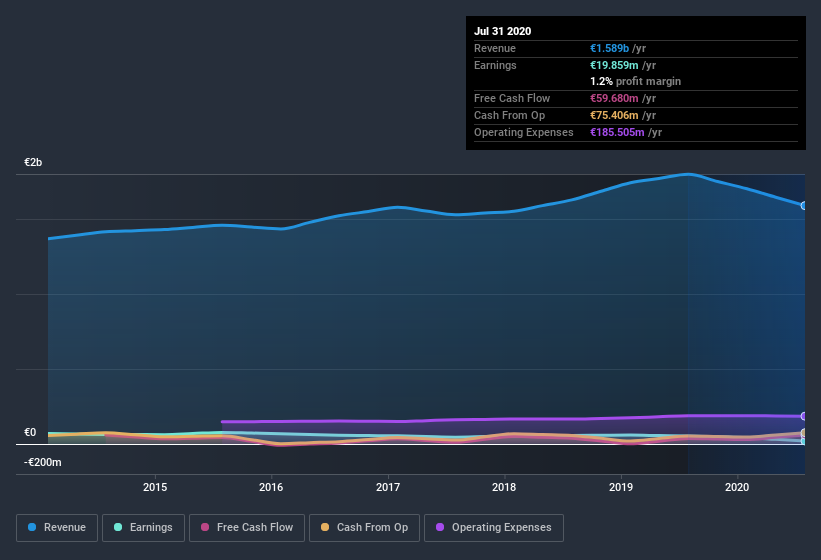The width and height of the screenshot is (821, 560).
Task: Click the -€200m y-axis label
Action: (x=43, y=462)
